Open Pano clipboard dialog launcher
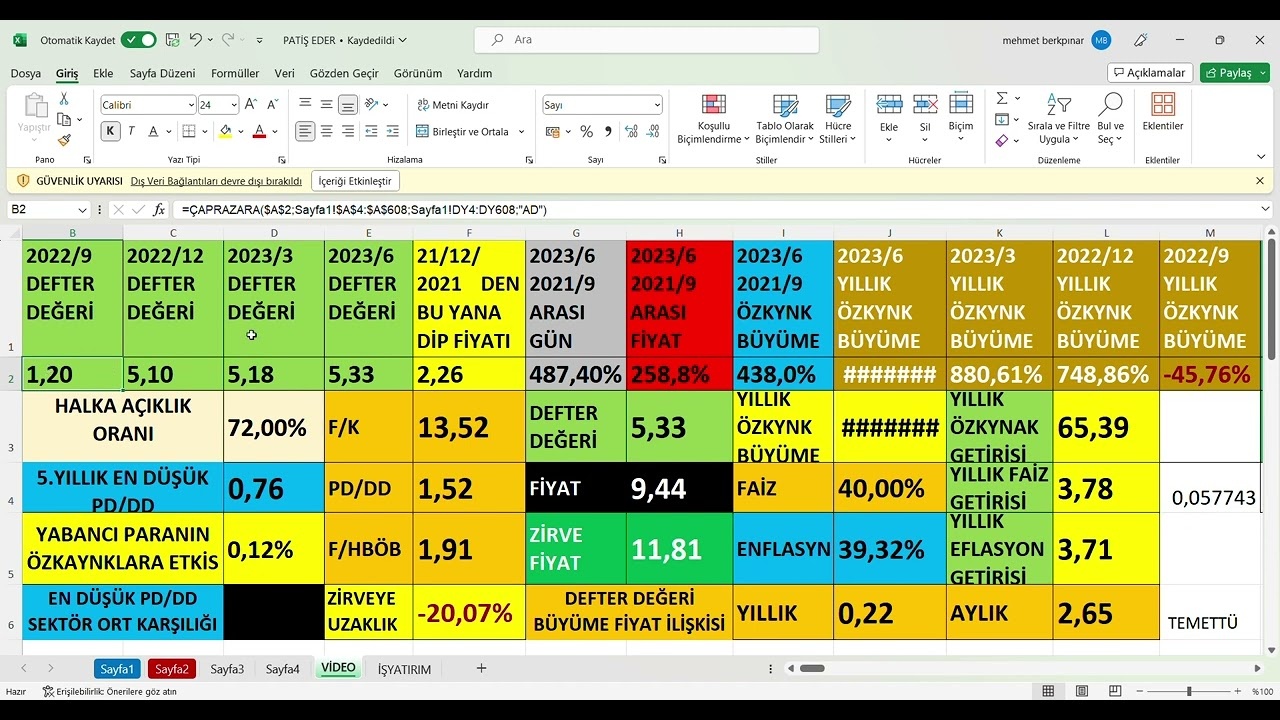Viewport: 1280px width, 720px height. [x=87, y=160]
